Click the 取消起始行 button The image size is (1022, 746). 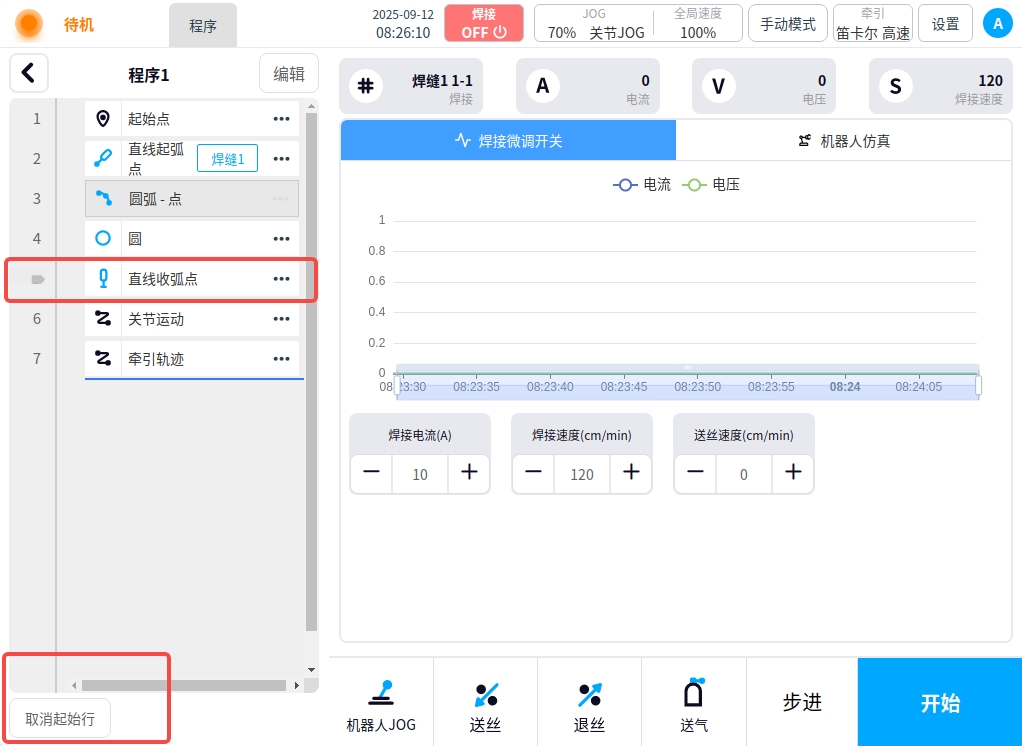pos(60,719)
